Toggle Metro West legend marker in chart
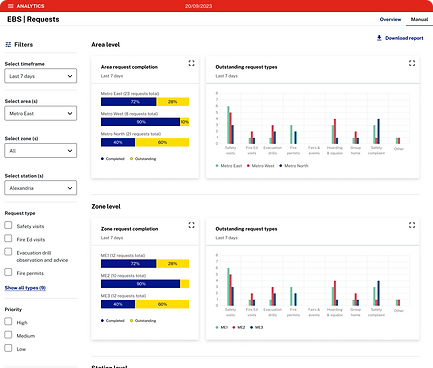The image size is (433, 368). pyautogui.click(x=248, y=166)
